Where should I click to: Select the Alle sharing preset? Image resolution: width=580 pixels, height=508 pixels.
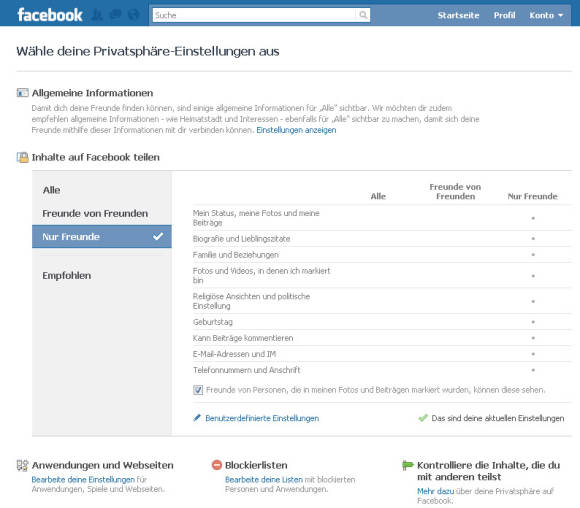102,190
